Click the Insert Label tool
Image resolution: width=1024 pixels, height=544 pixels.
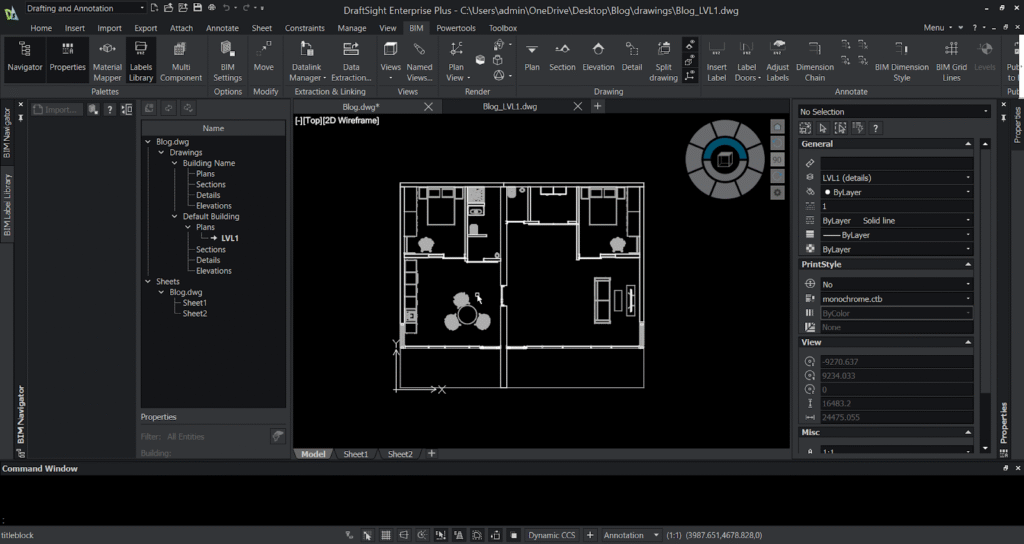[716, 56]
